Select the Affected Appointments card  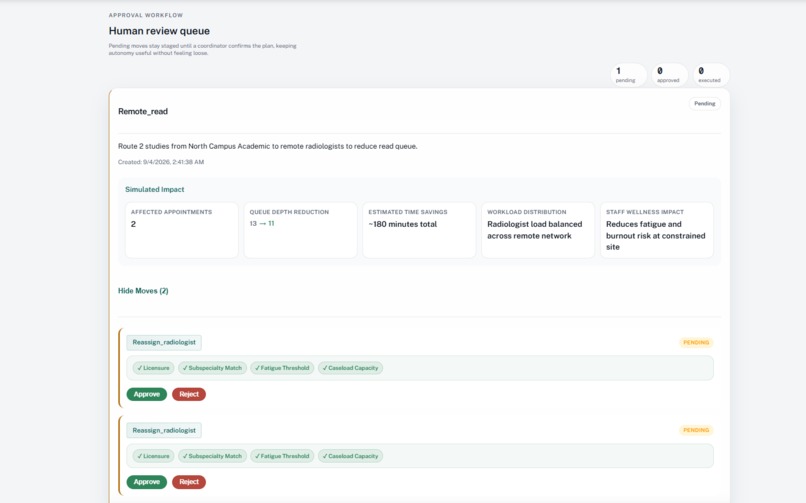tap(181, 230)
